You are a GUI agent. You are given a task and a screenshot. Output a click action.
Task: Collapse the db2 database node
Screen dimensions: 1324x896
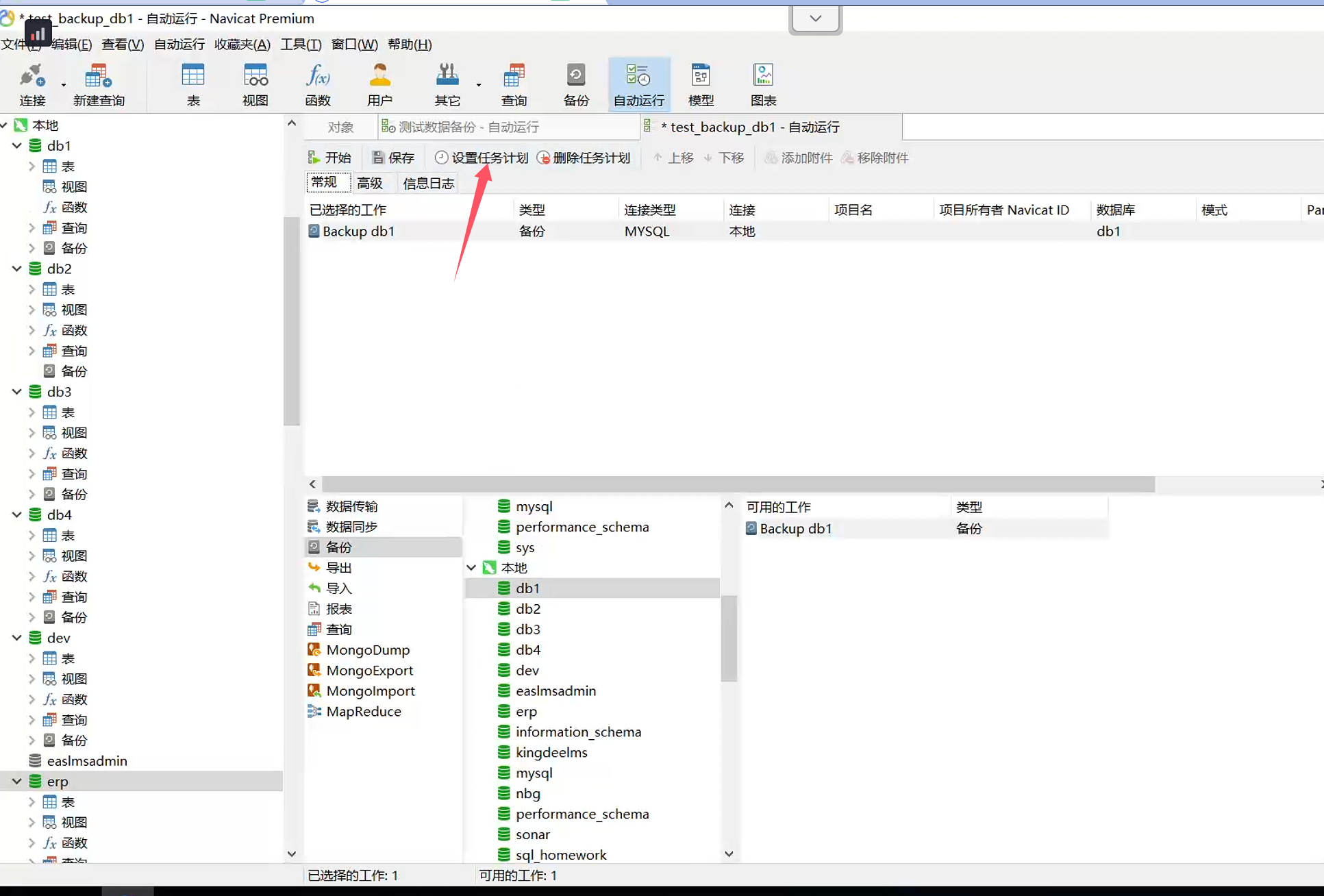17,269
